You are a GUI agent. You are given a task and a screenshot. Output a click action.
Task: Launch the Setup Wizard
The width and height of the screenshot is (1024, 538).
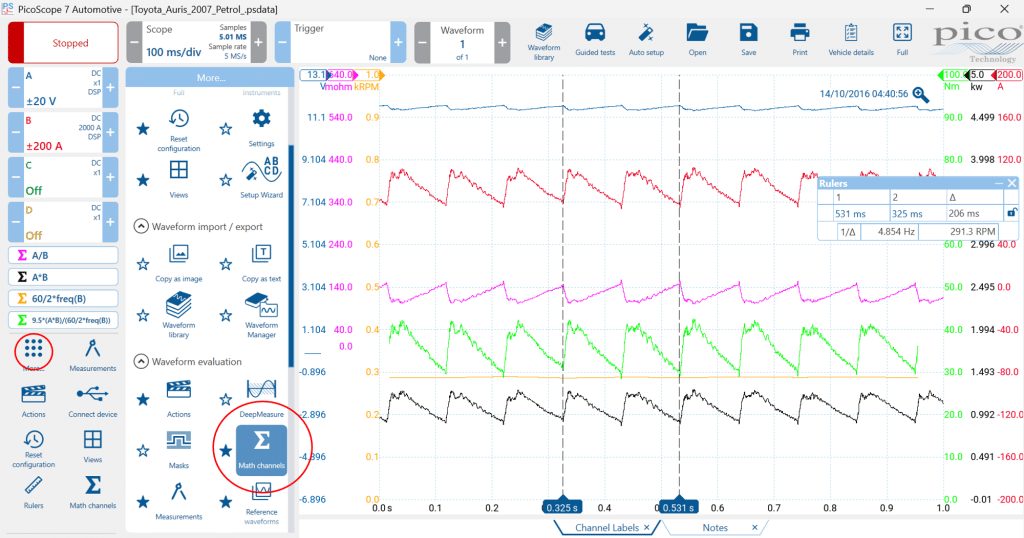pos(261,178)
